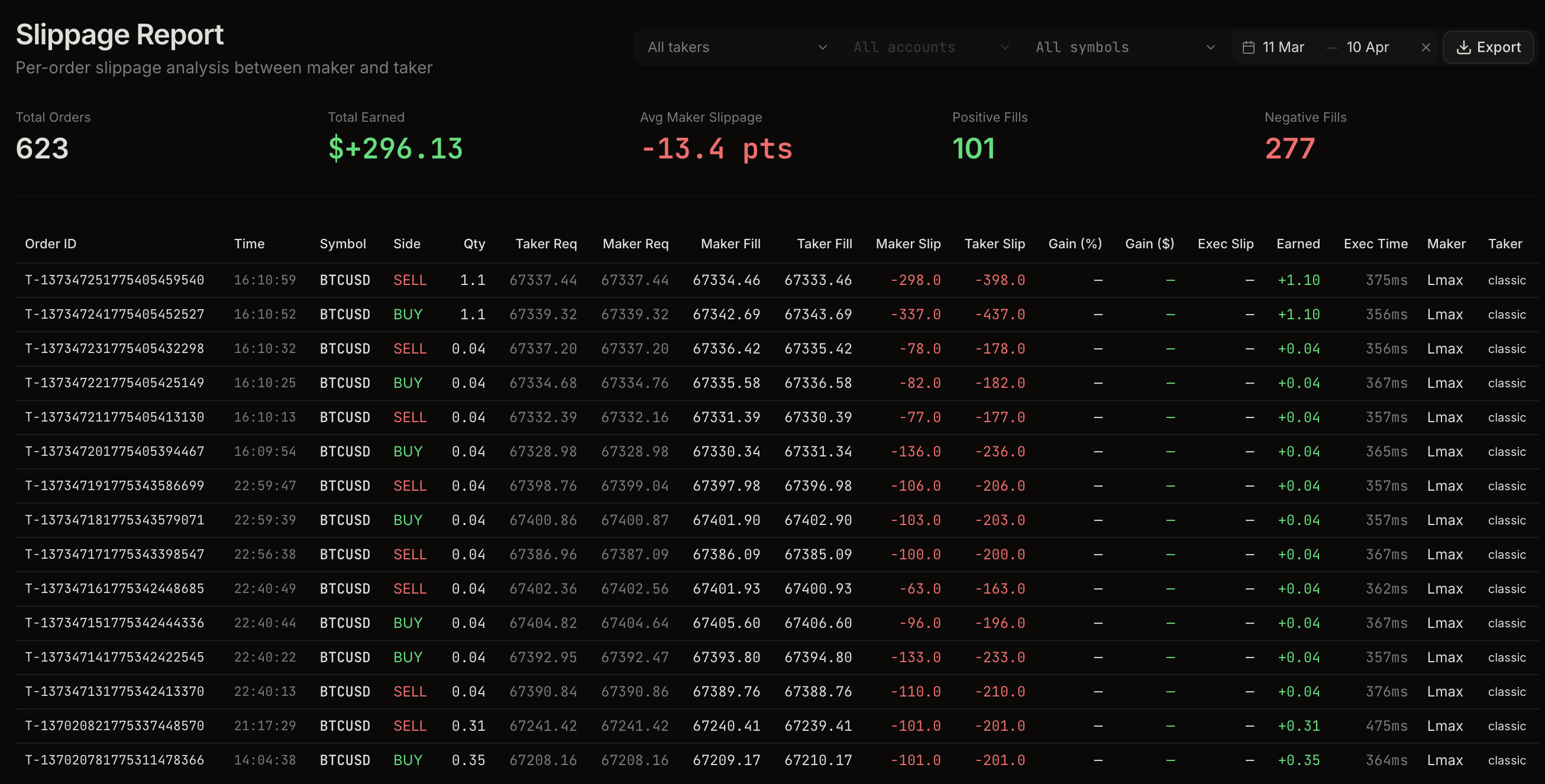Image resolution: width=1545 pixels, height=784 pixels.
Task: Click the Negative Fills 277 stat
Action: 1290,148
